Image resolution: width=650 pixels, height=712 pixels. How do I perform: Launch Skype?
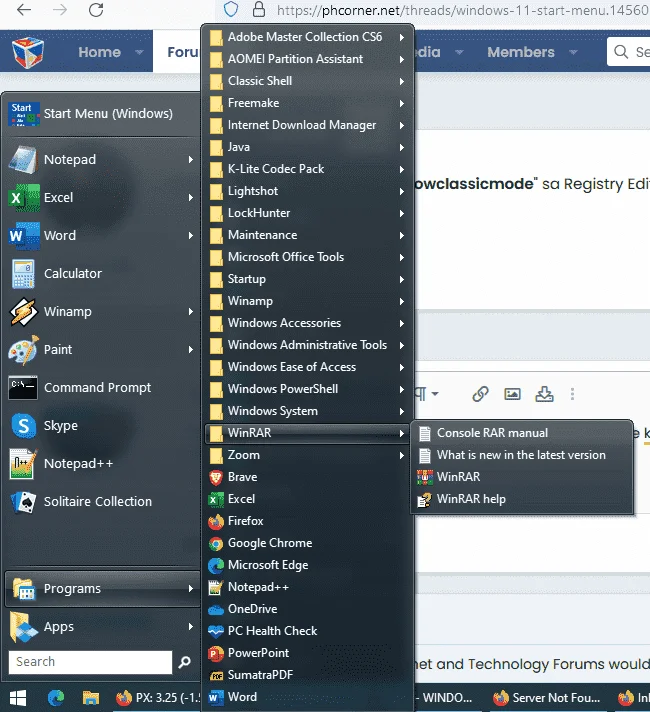[102, 425]
